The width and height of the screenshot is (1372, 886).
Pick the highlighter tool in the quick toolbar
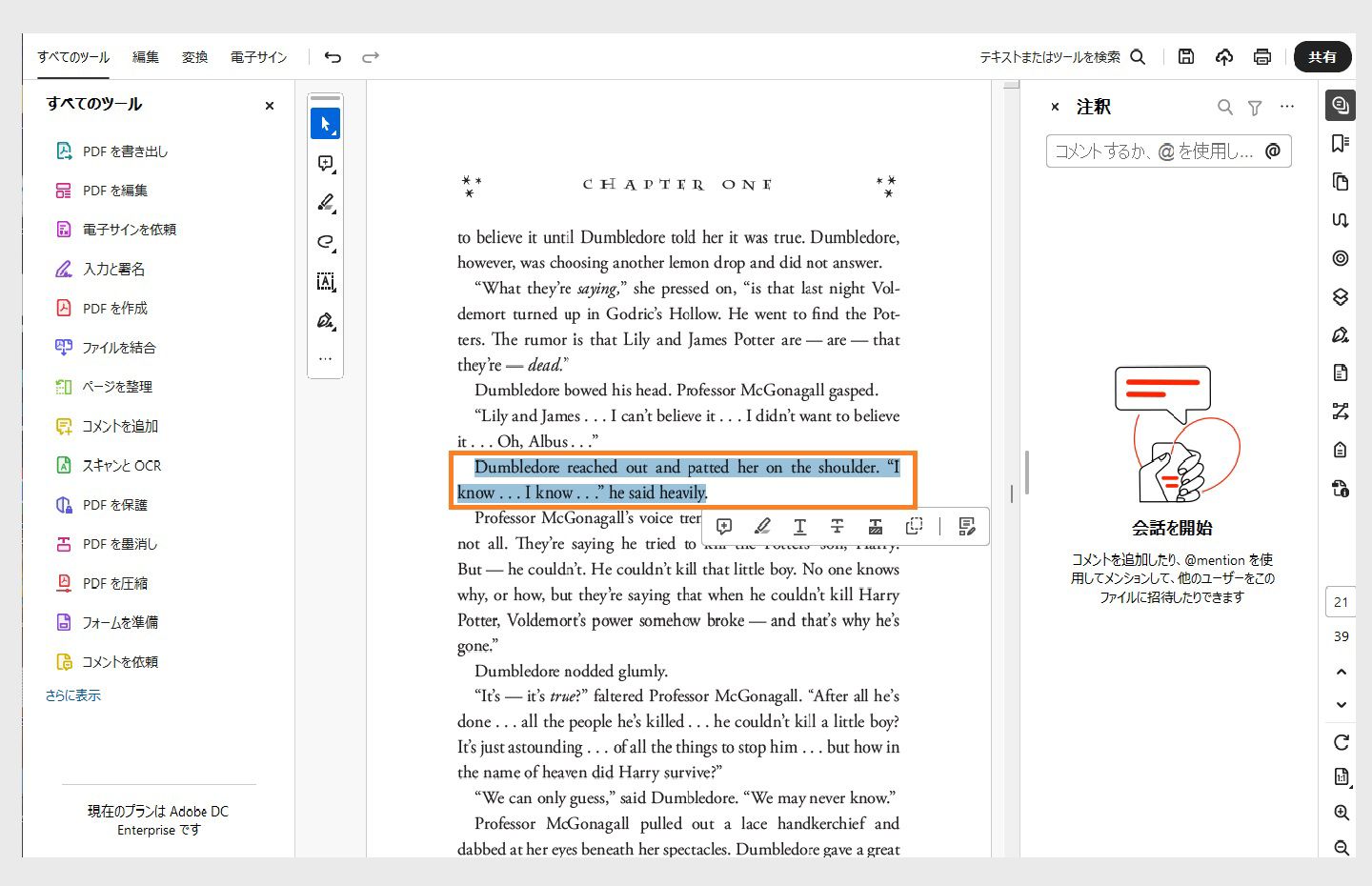pyautogui.click(x=325, y=203)
